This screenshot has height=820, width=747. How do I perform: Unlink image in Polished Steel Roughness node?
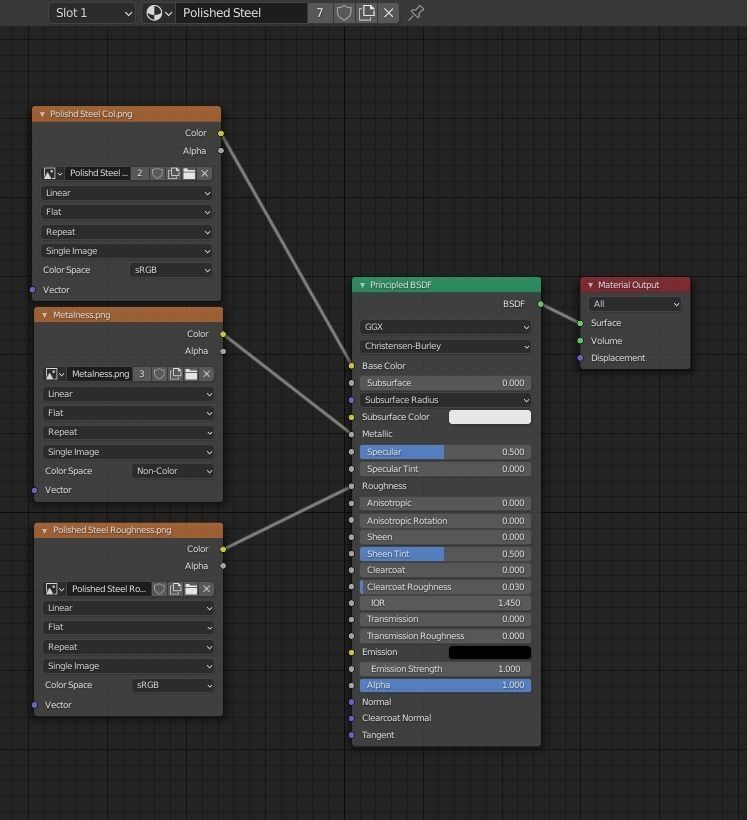[x=207, y=589]
